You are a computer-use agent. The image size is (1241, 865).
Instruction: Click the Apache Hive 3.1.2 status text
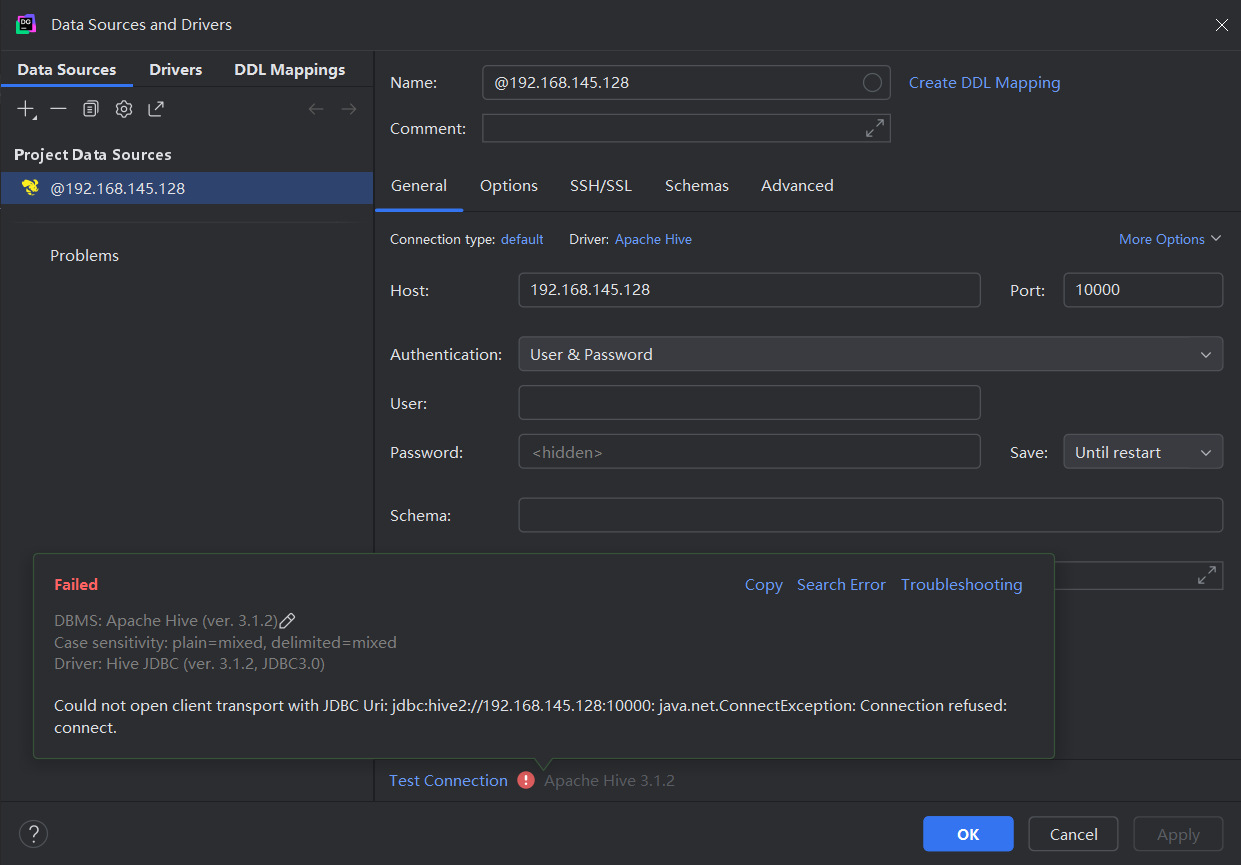click(609, 780)
